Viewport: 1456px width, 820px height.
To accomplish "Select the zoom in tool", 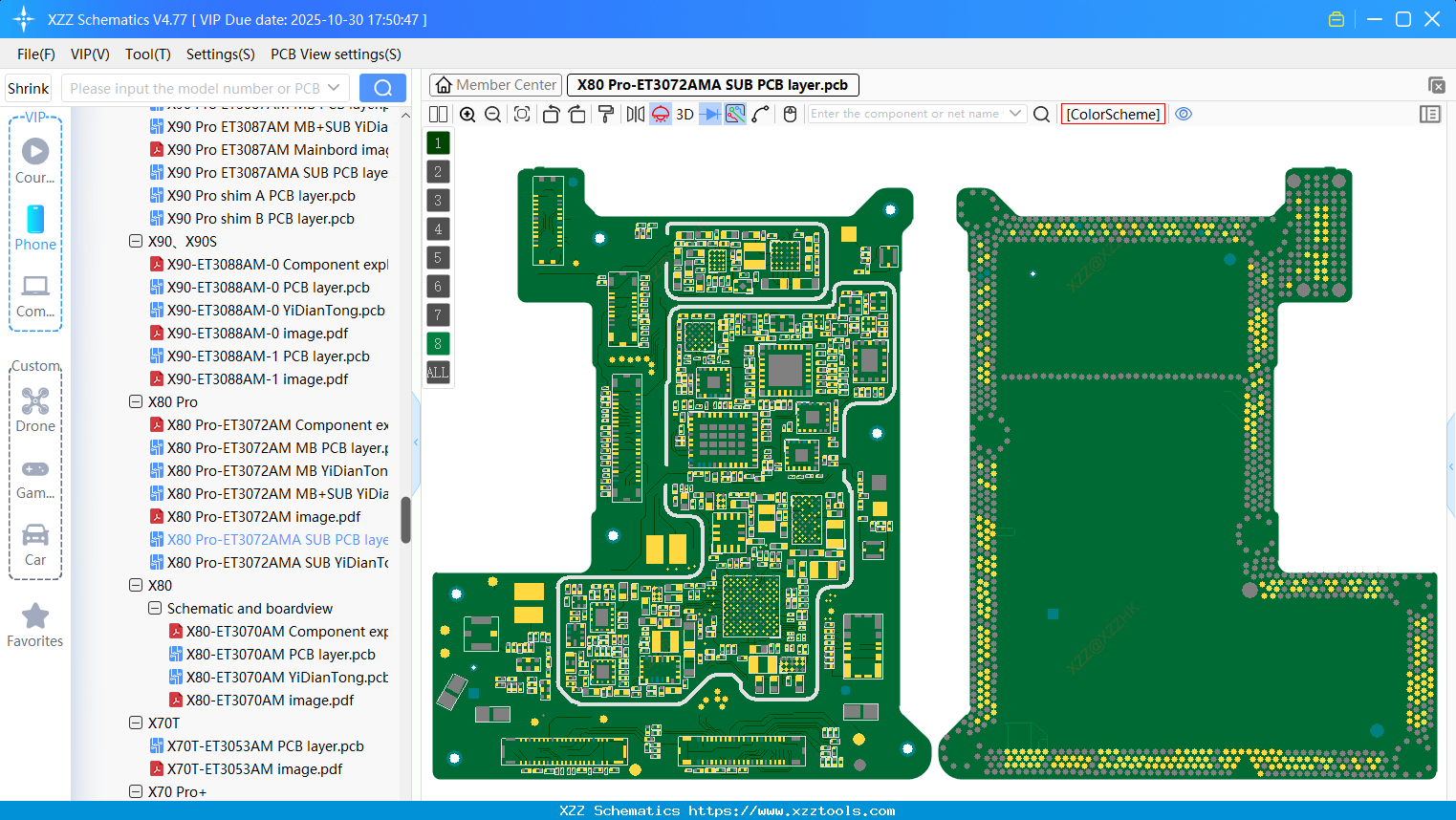I will click(467, 114).
